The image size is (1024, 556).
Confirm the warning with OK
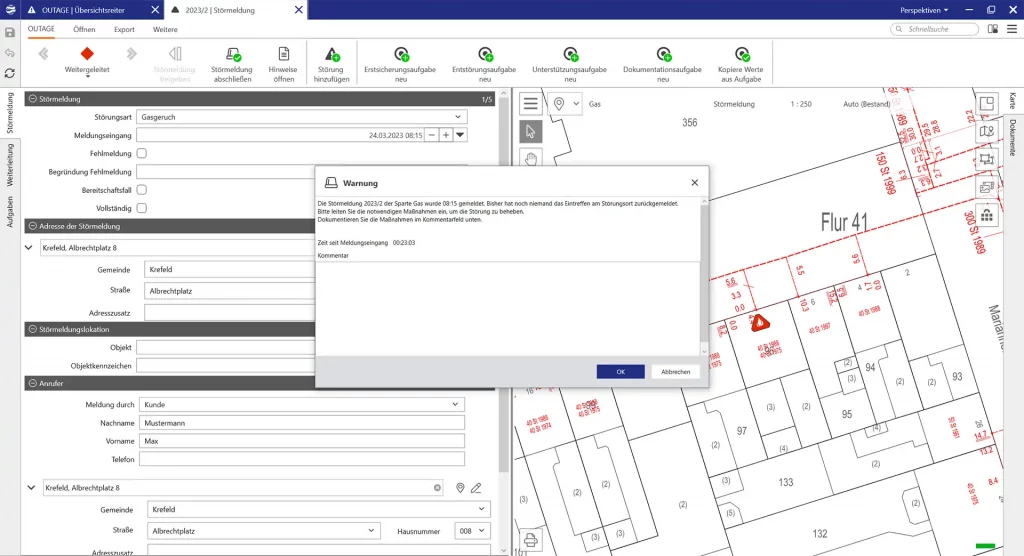point(620,371)
